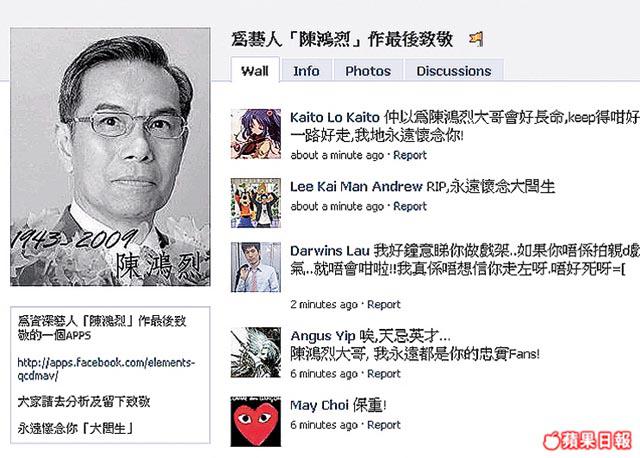This screenshot has width=640, height=458.
Task: Select the Discussions tab
Action: [454, 71]
